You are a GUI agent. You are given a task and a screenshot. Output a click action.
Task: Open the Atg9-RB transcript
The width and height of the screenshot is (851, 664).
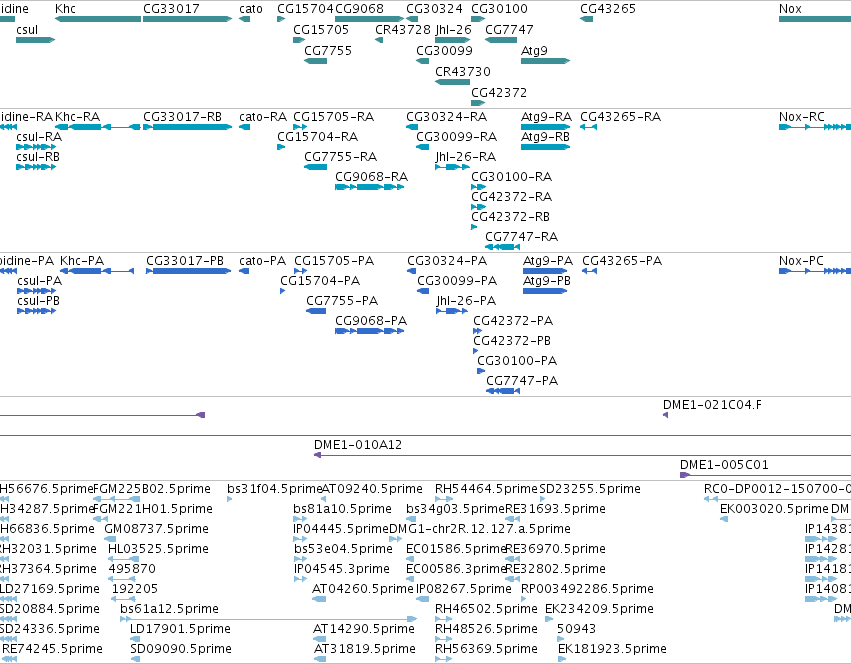[x=545, y=147]
